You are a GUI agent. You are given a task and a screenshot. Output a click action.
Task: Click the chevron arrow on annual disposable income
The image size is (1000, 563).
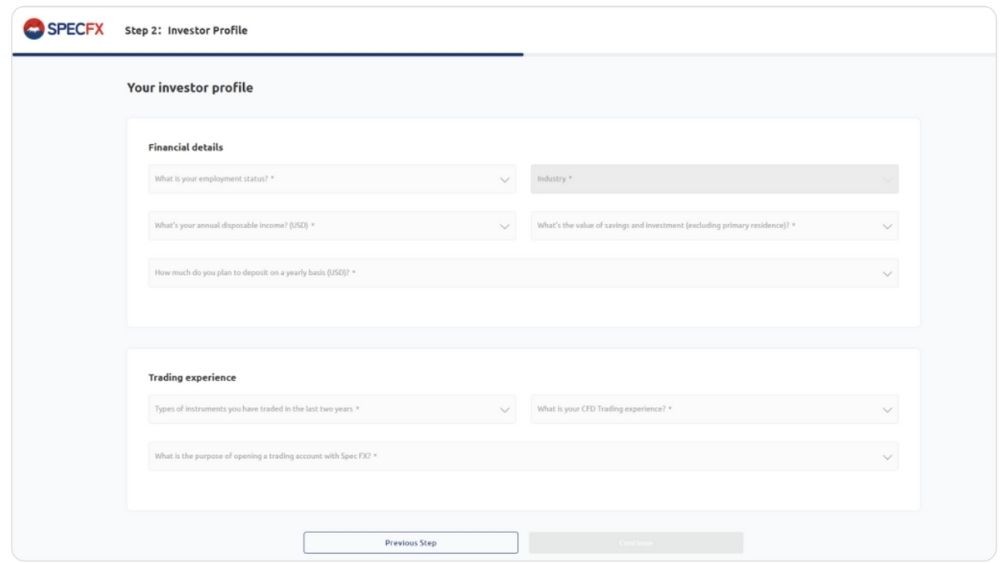click(505, 226)
